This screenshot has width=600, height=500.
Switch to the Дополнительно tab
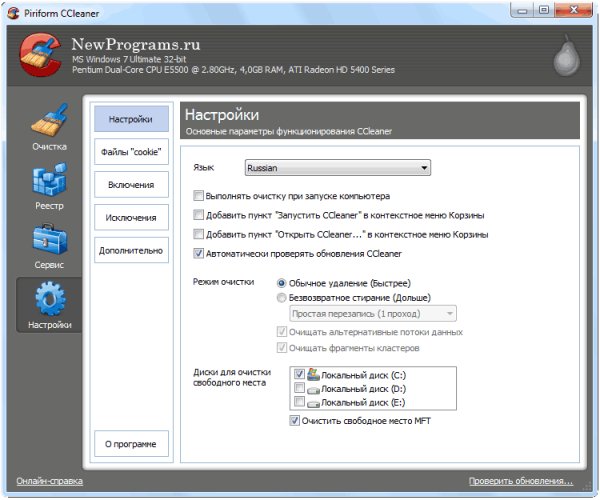click(131, 251)
